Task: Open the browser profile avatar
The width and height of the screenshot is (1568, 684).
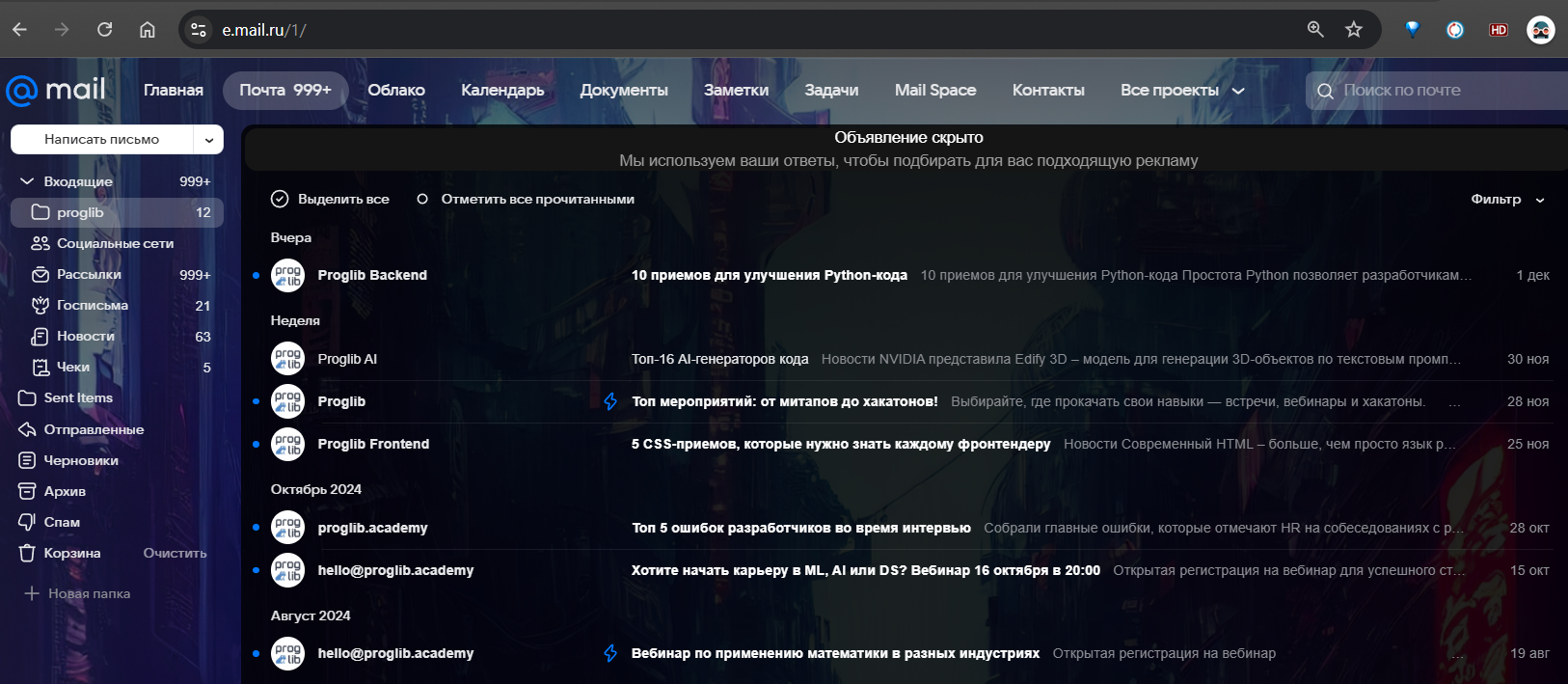Action: point(1541,30)
